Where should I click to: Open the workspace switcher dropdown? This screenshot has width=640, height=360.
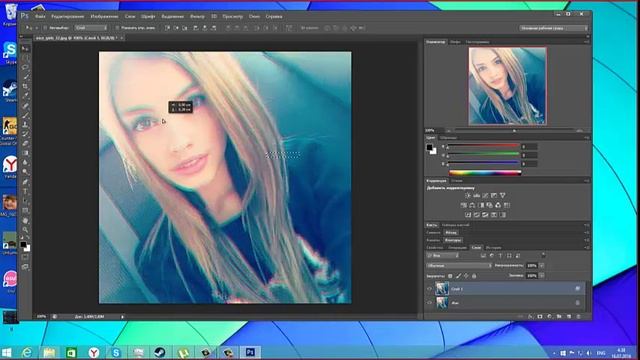553,28
